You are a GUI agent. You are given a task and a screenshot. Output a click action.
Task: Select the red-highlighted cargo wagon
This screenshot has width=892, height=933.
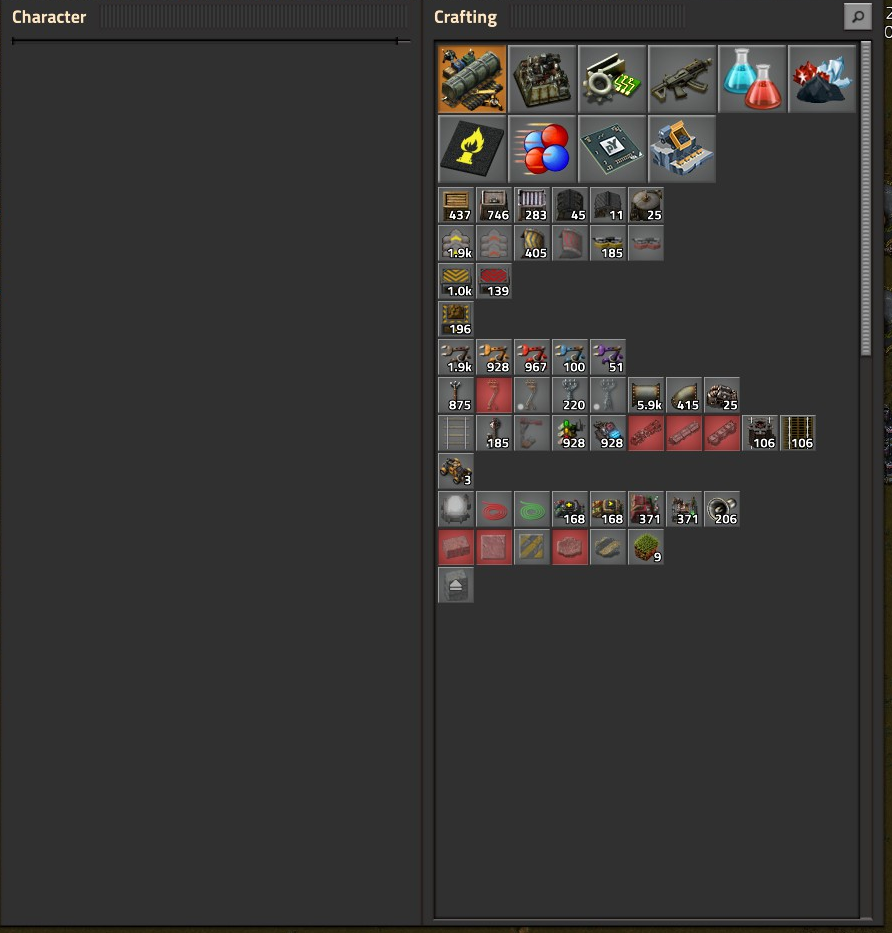[684, 433]
